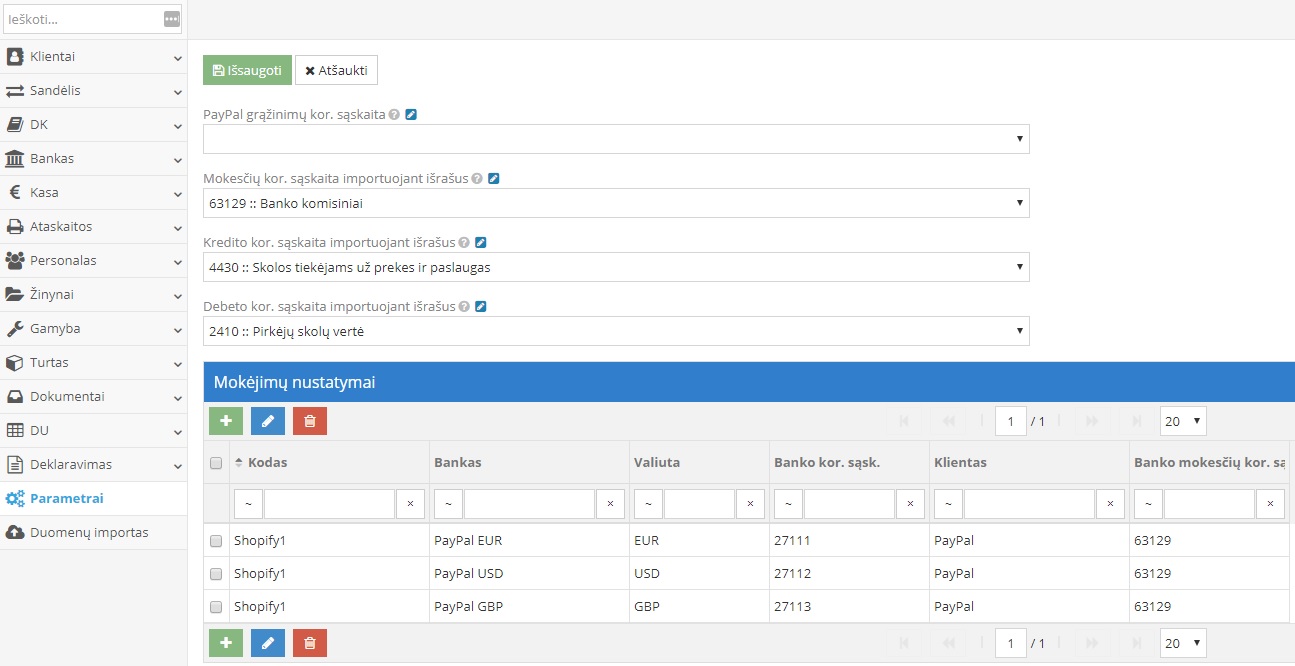The height and width of the screenshot is (666, 1295).
Task: Click the Išsaugoti button
Action: (246, 70)
